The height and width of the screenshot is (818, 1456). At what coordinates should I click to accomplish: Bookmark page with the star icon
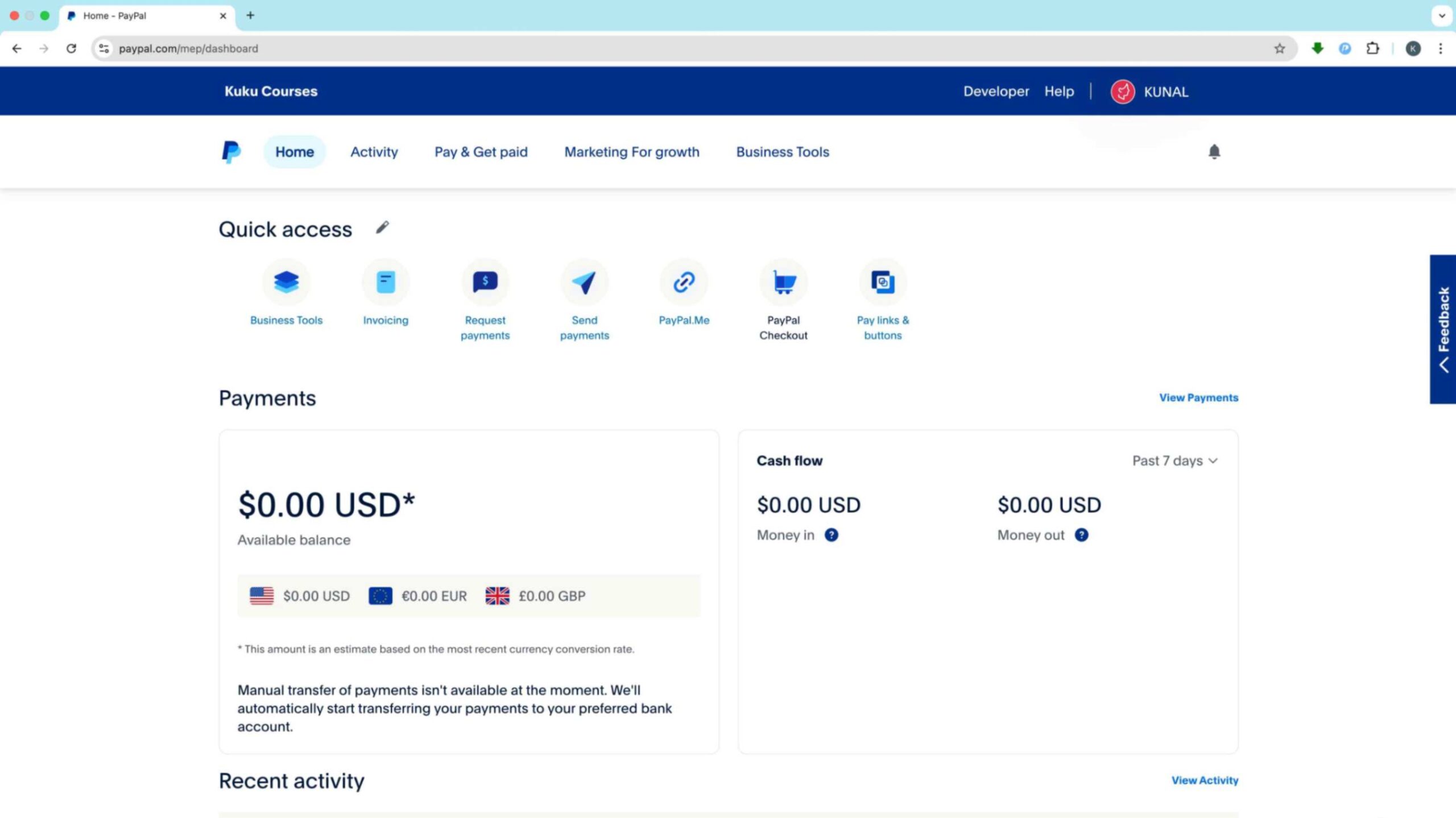coord(1280,48)
